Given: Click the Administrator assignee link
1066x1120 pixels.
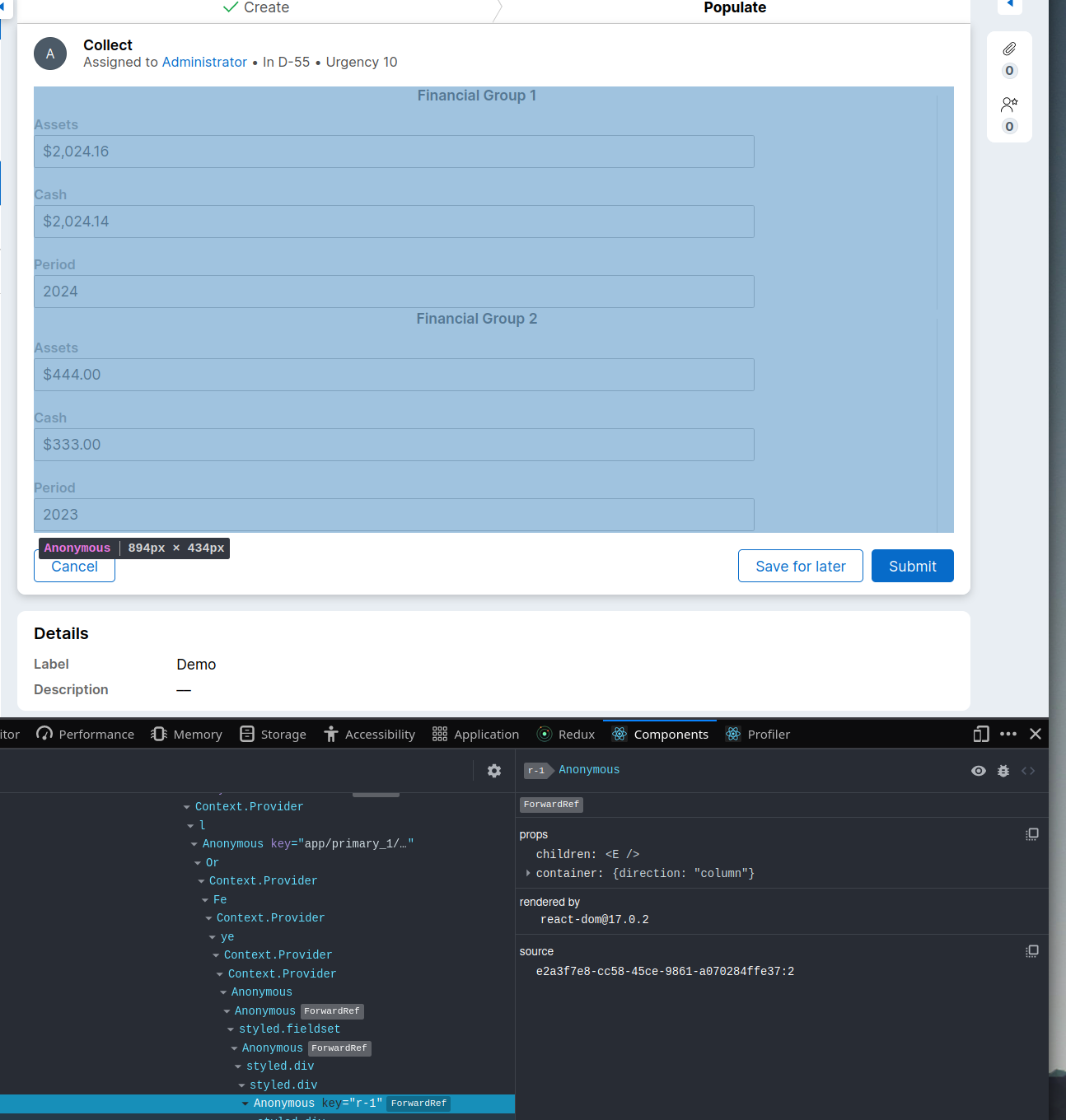Looking at the screenshot, I should [204, 63].
